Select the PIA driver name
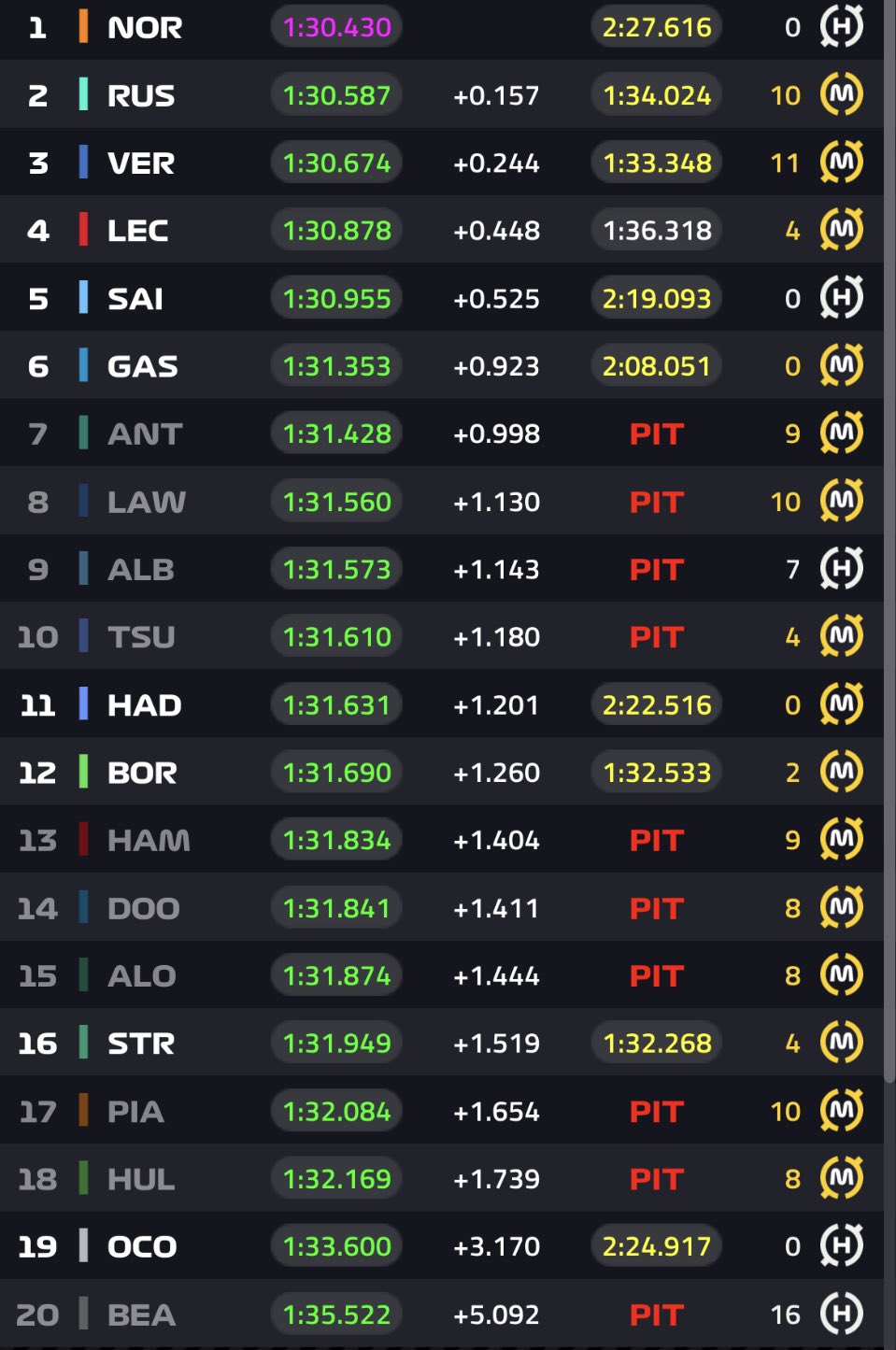This screenshot has width=896, height=1350. point(135,1111)
